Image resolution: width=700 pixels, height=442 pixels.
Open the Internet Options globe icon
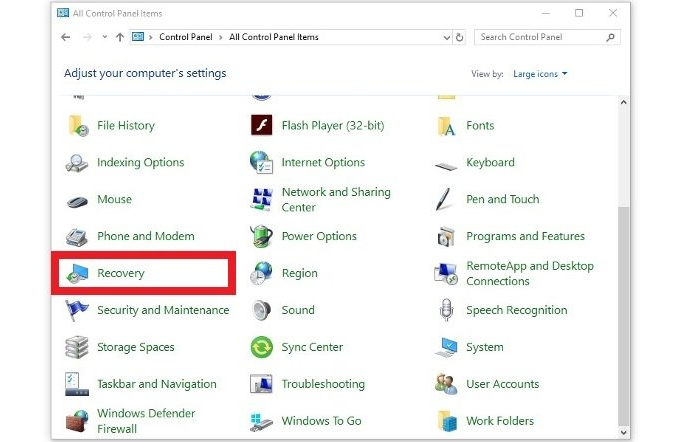262,163
